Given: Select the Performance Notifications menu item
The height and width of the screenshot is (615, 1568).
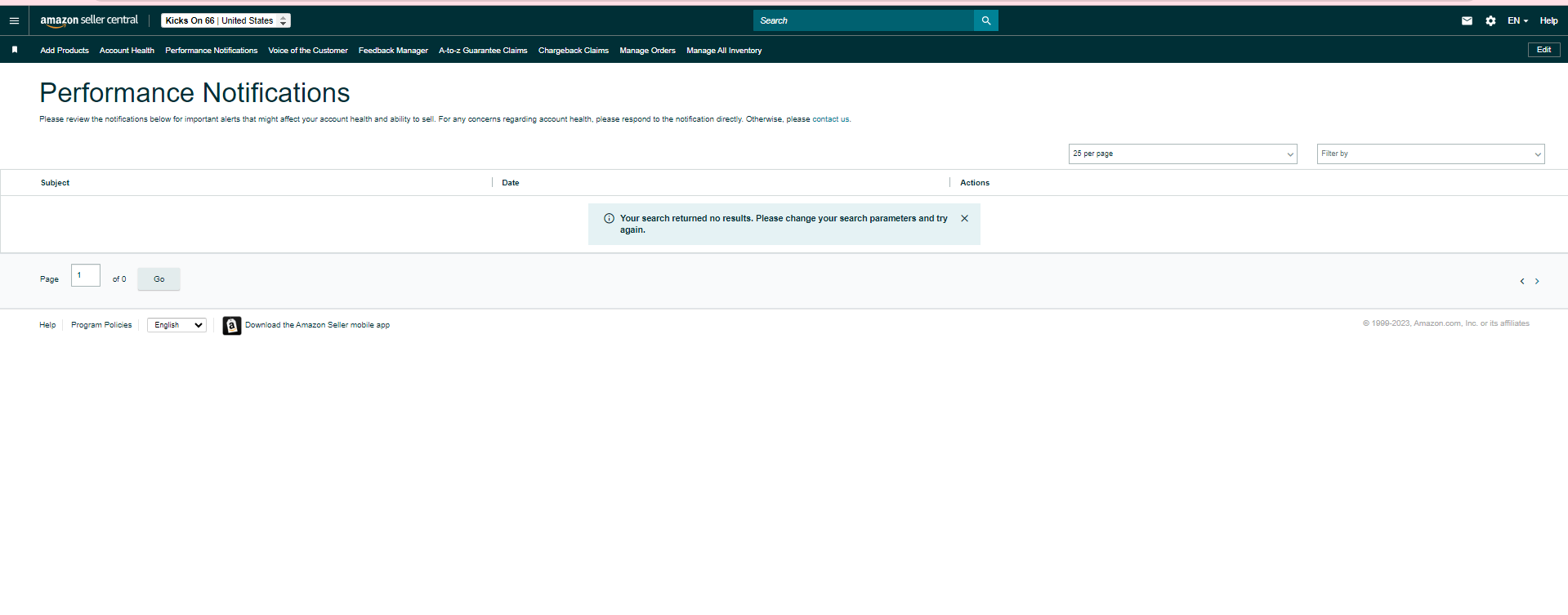Looking at the screenshot, I should 211,51.
